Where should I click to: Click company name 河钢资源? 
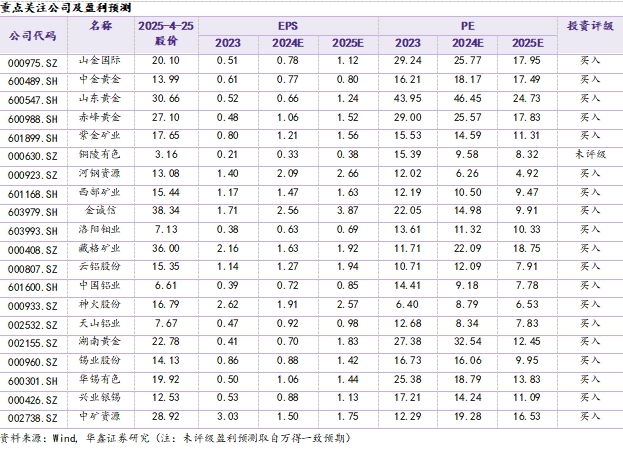(100, 173)
